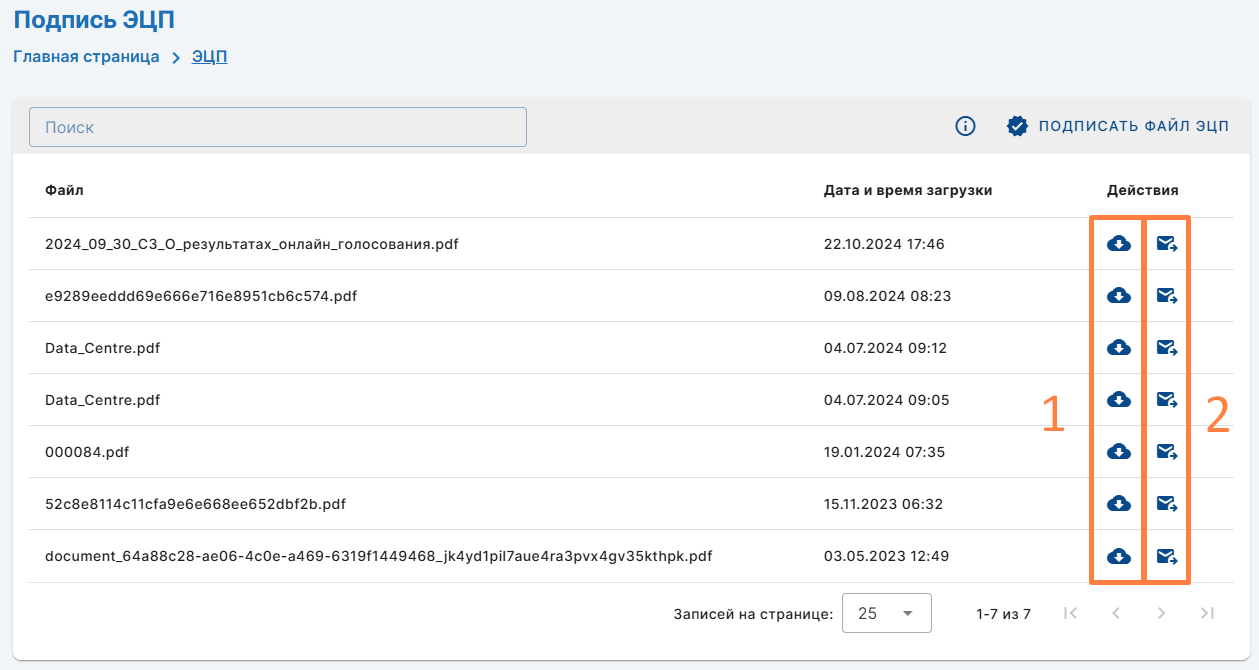The width and height of the screenshot is (1259, 670).
Task: Go to the previous page of records
Action: point(1116,613)
